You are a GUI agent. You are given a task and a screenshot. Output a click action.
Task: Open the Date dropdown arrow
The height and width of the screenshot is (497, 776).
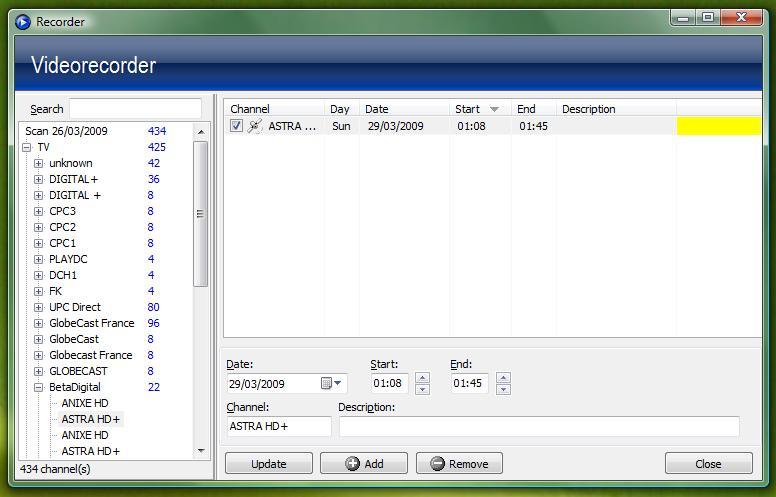(x=338, y=383)
